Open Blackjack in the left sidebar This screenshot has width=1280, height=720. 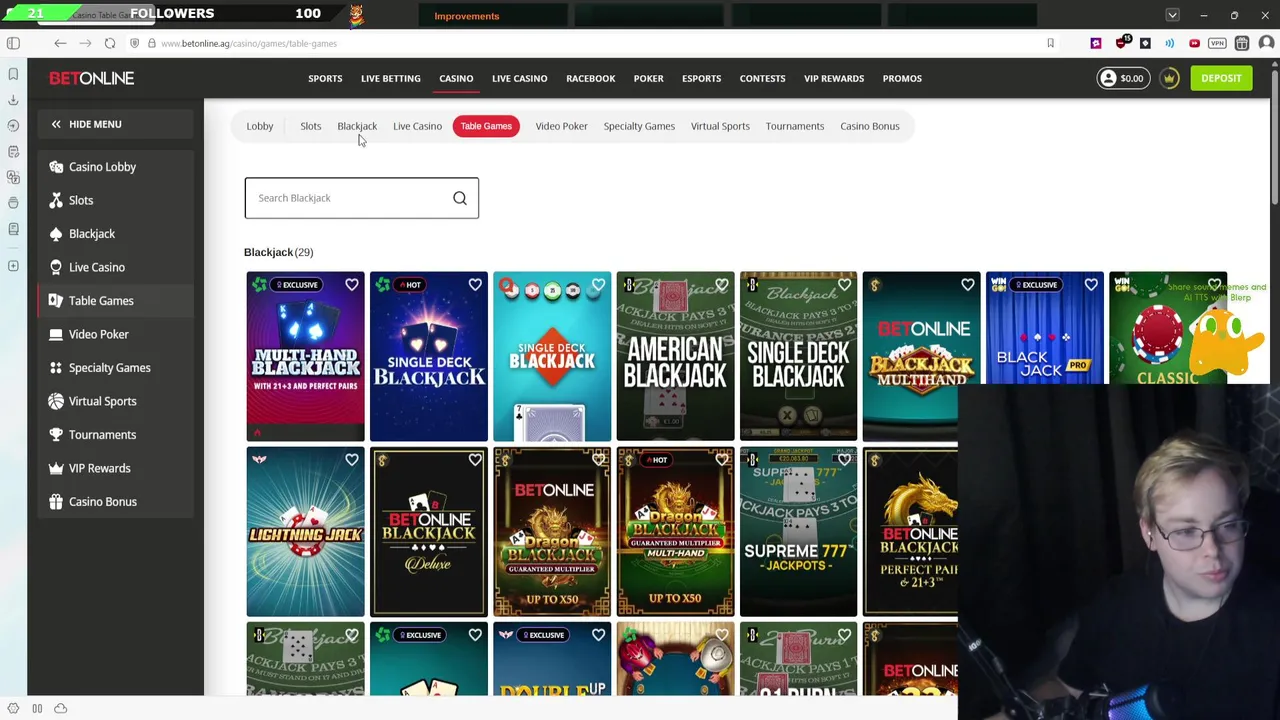(x=116, y=234)
